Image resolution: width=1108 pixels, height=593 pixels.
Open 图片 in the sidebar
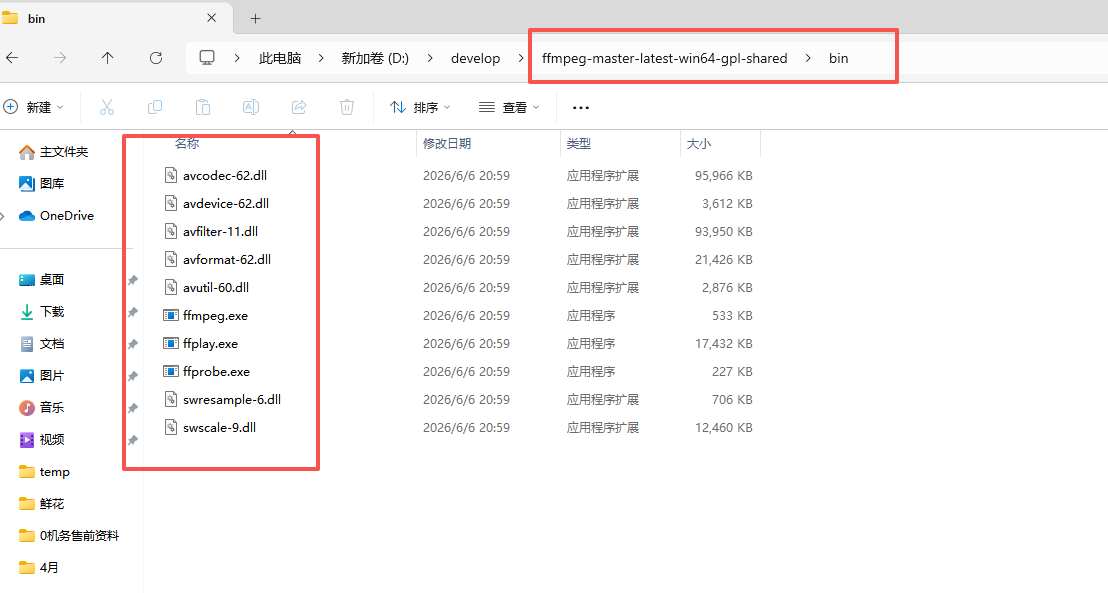pos(42,375)
